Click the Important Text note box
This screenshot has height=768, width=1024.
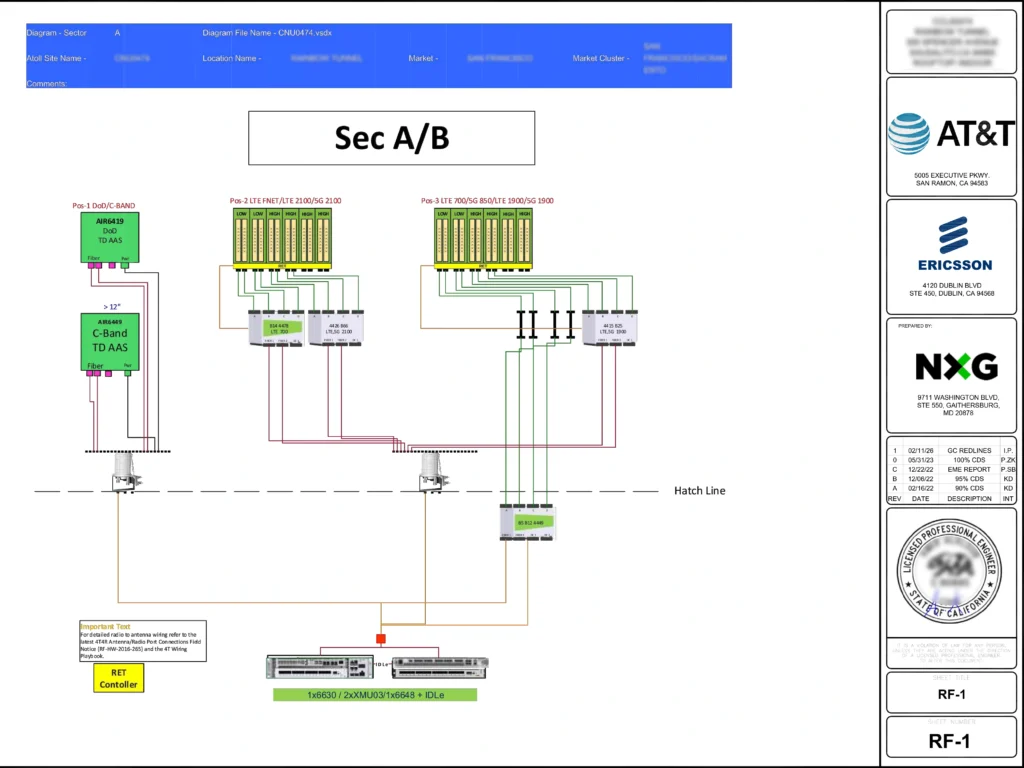143,641
